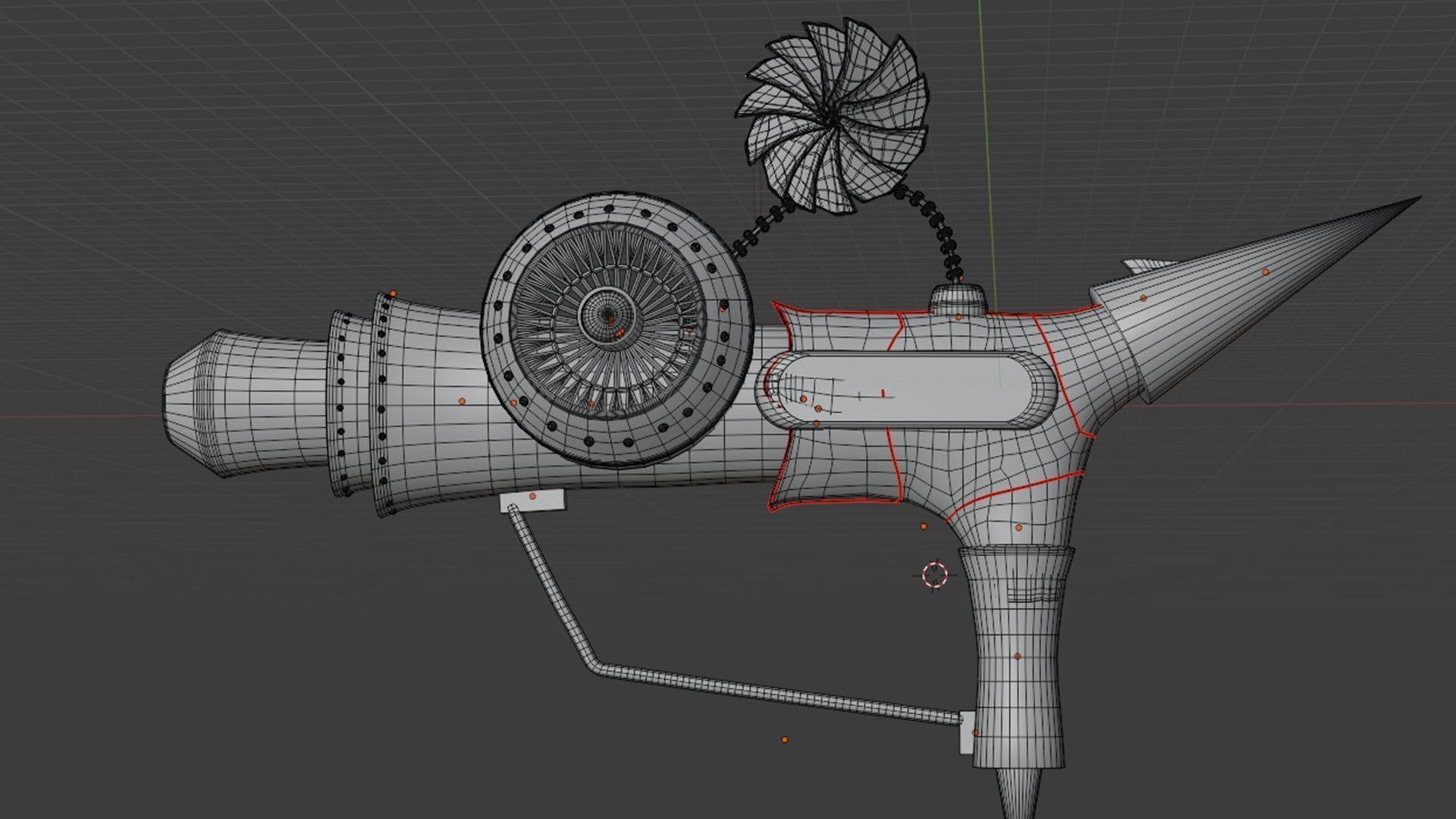Click the isolated orange origin point below the rod
This screenshot has width=1456, height=819.
785,739
